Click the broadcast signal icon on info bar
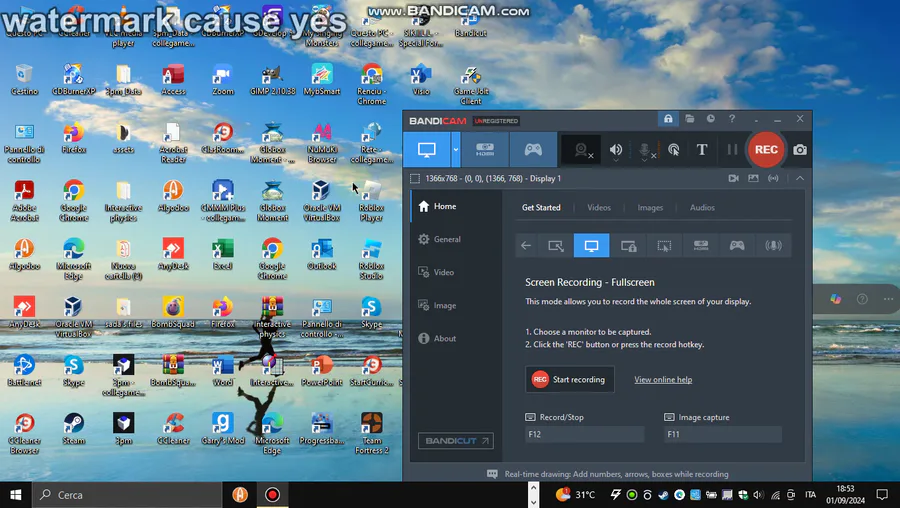The image size is (900, 508). pyautogui.click(x=773, y=179)
